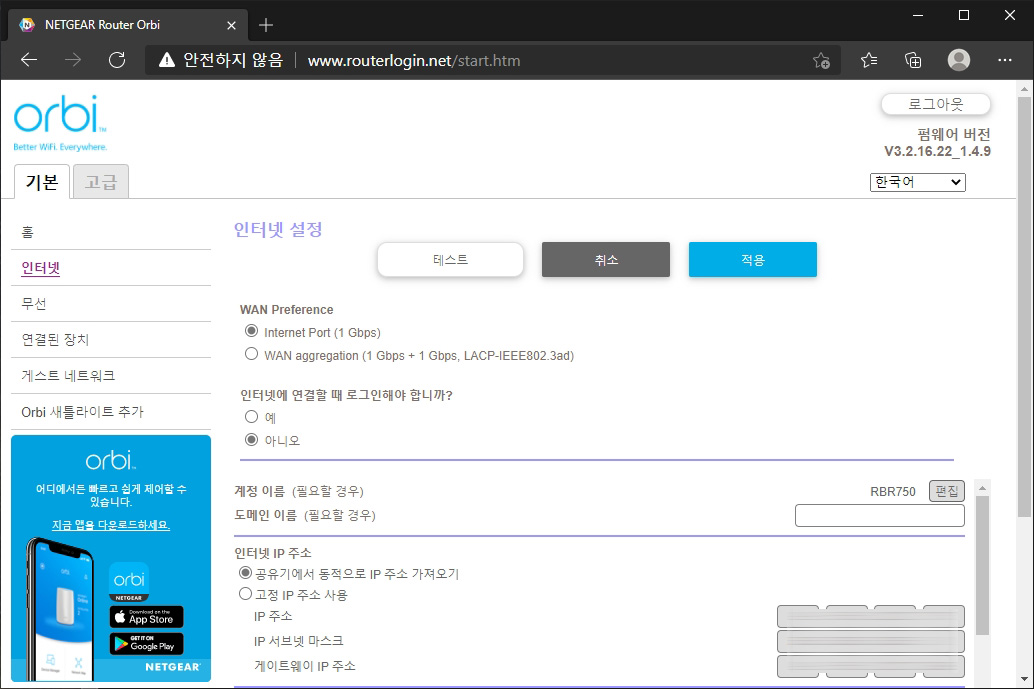
Task: Open browser settings and more menu
Action: [x=1004, y=60]
